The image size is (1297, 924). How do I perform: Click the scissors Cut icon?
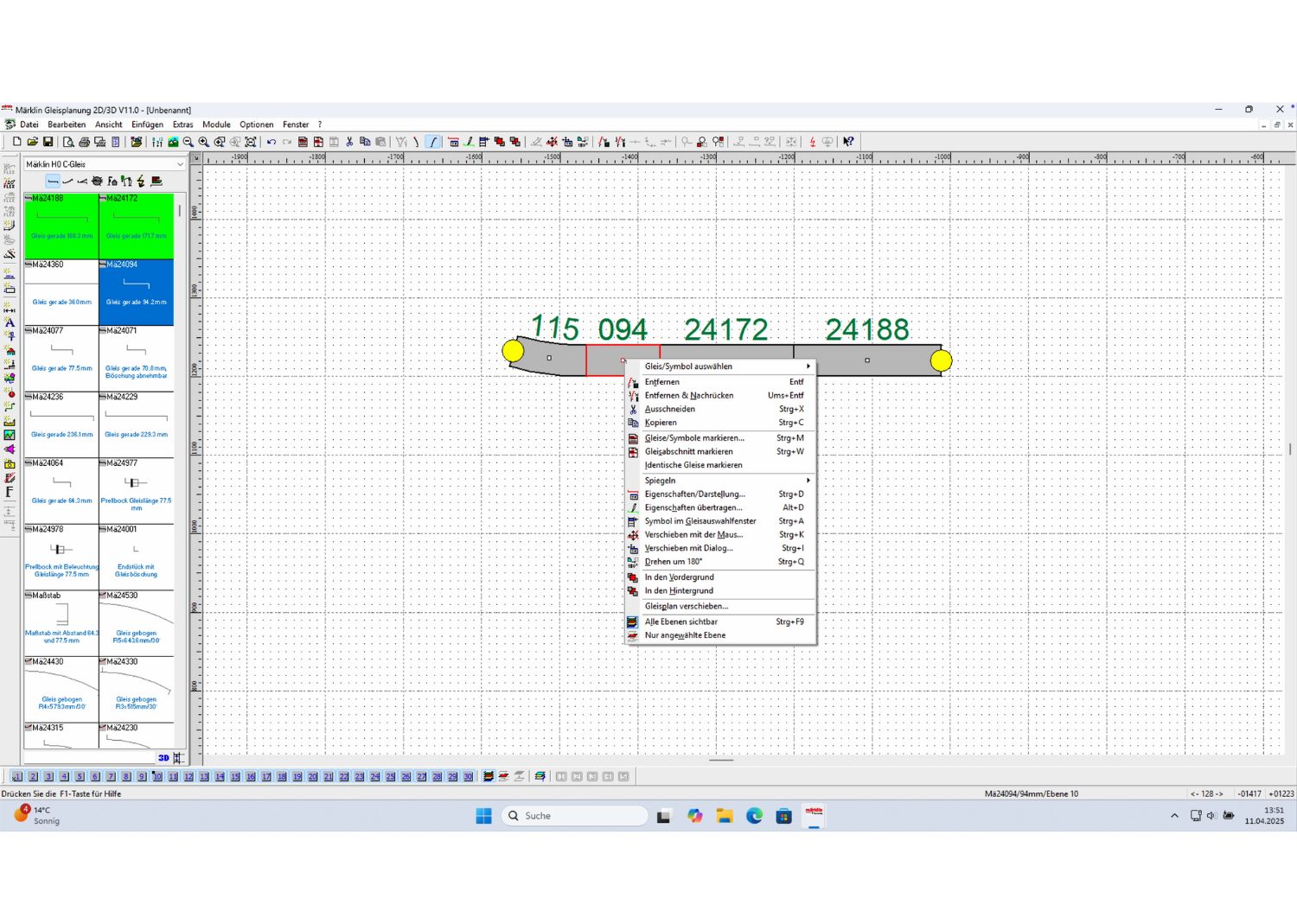point(349,142)
